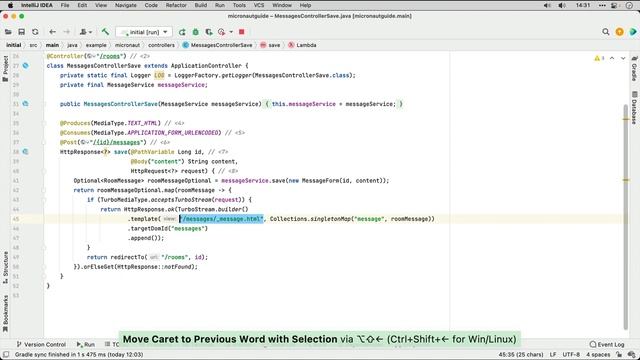This screenshot has width=640, height=360.
Task: Open the Refactor menu
Action: click(x=176, y=5)
